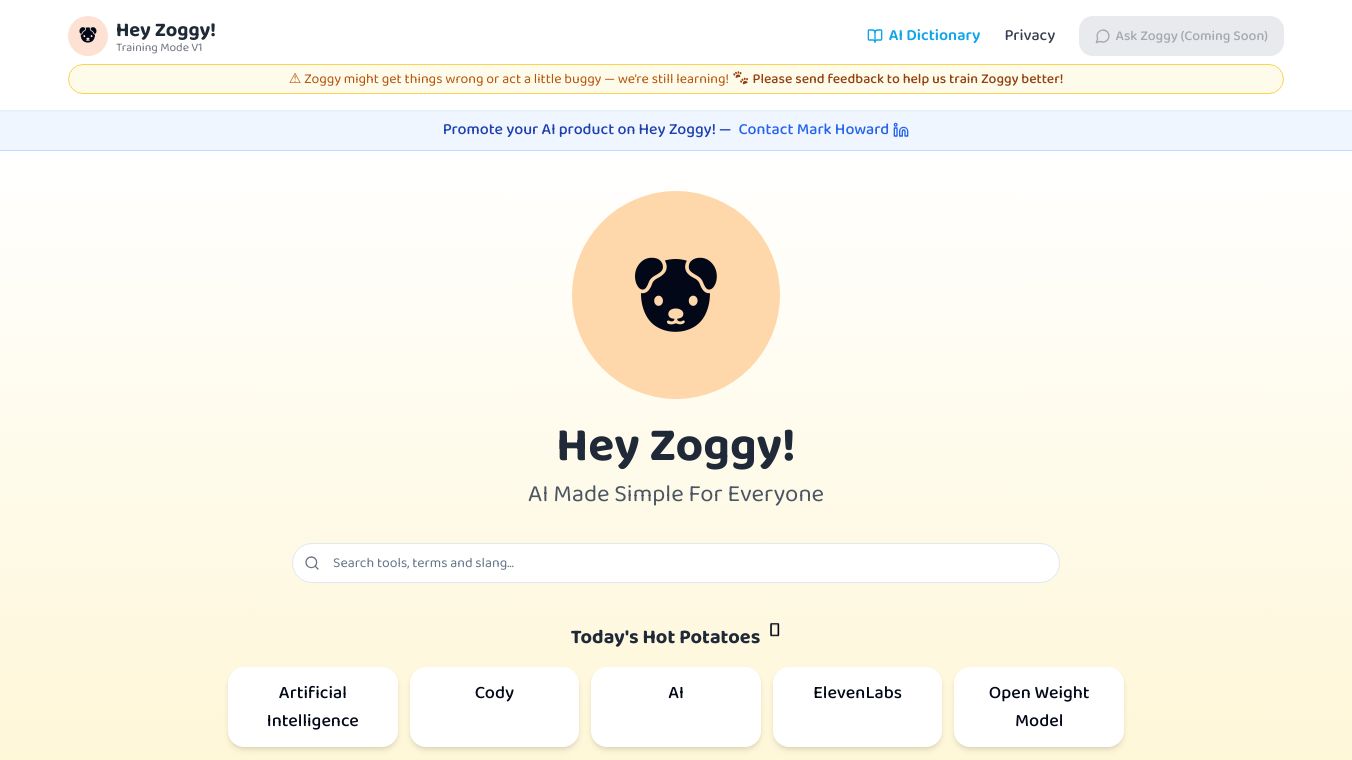Follow the Contact Mark Howard link
The width and height of the screenshot is (1352, 760).
[813, 130]
